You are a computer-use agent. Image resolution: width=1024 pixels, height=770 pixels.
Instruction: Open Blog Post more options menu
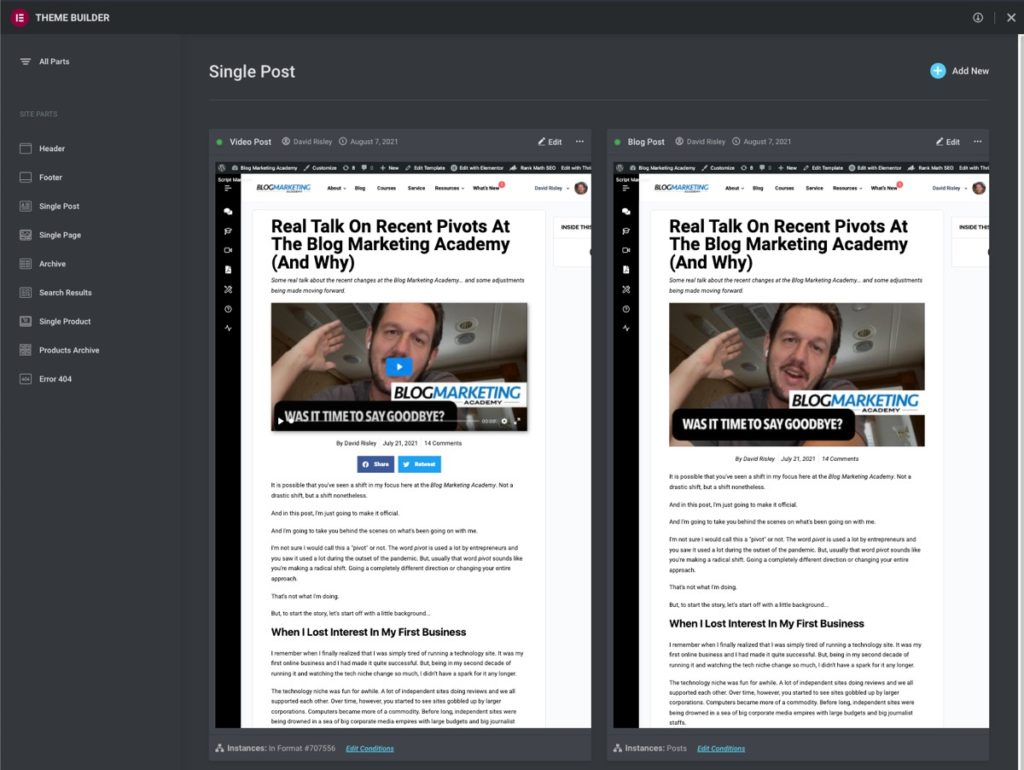coord(978,141)
